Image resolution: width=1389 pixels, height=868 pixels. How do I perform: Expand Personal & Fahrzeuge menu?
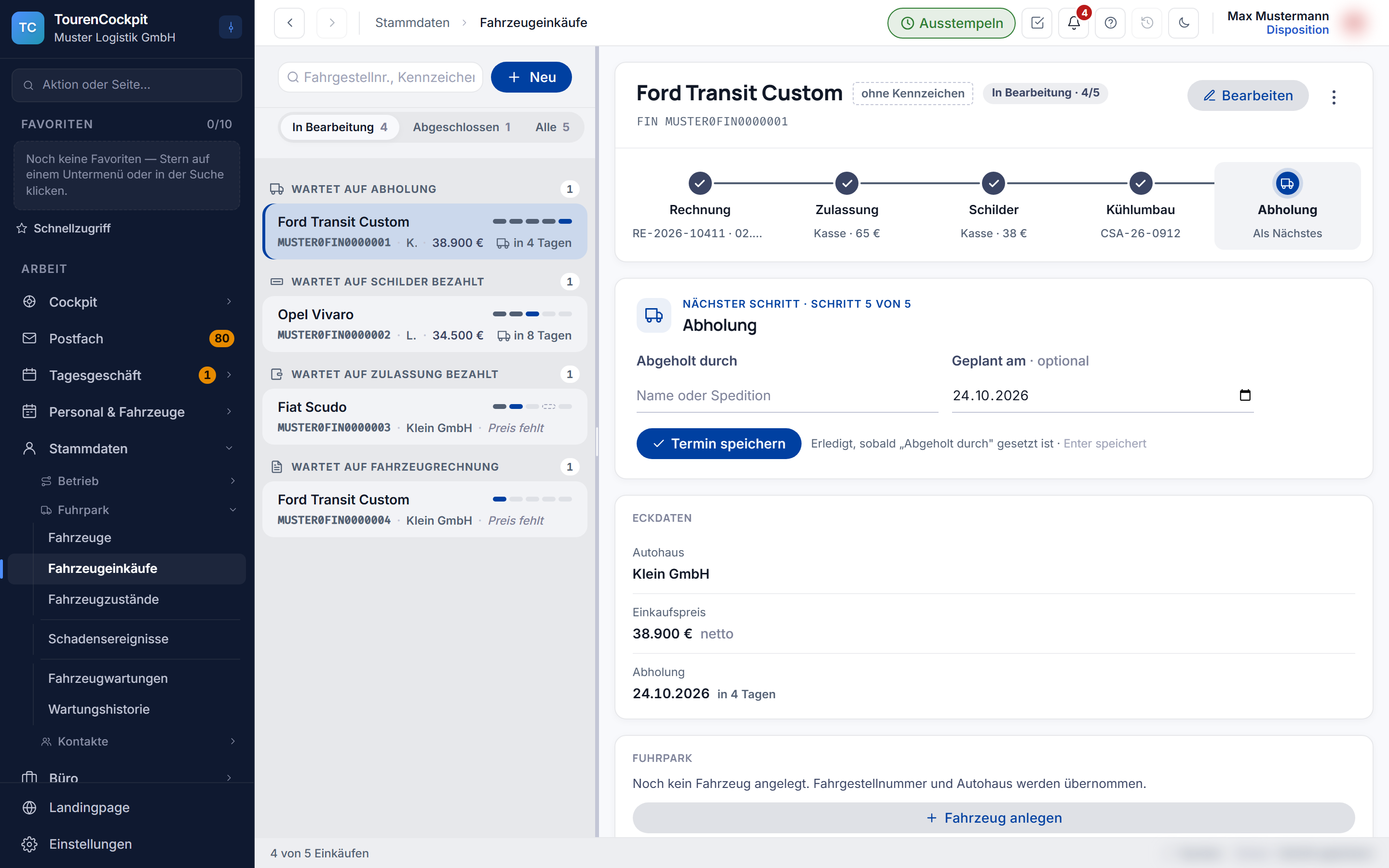pyautogui.click(x=127, y=412)
